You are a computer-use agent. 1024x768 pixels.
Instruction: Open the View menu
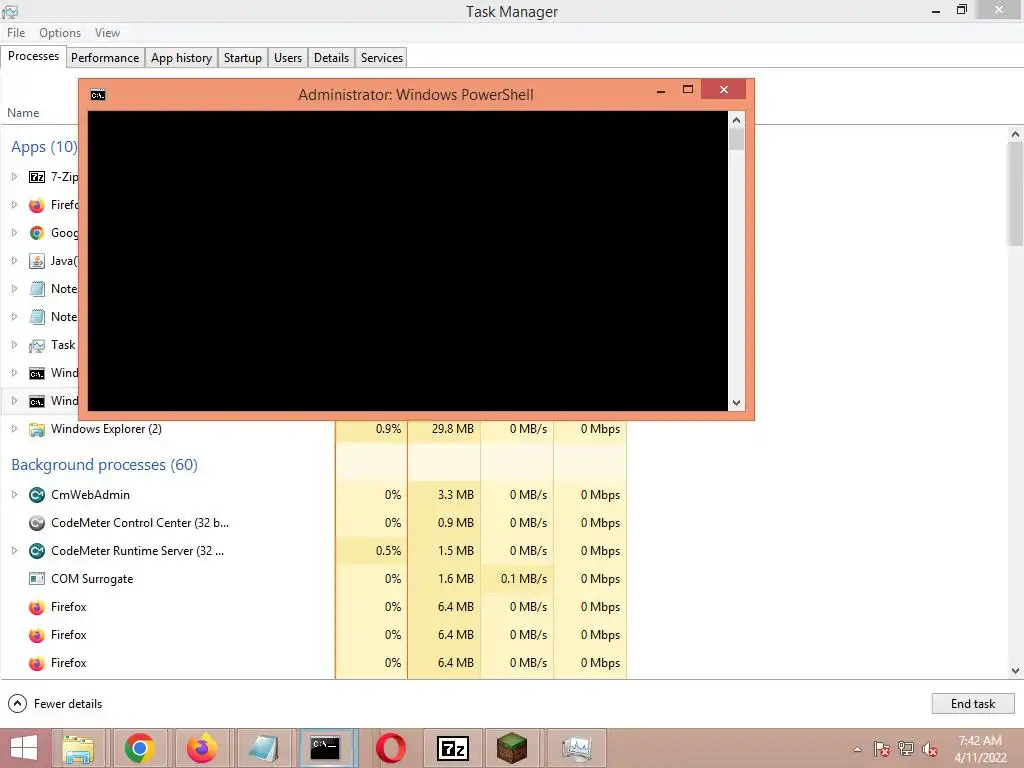[x=107, y=33]
